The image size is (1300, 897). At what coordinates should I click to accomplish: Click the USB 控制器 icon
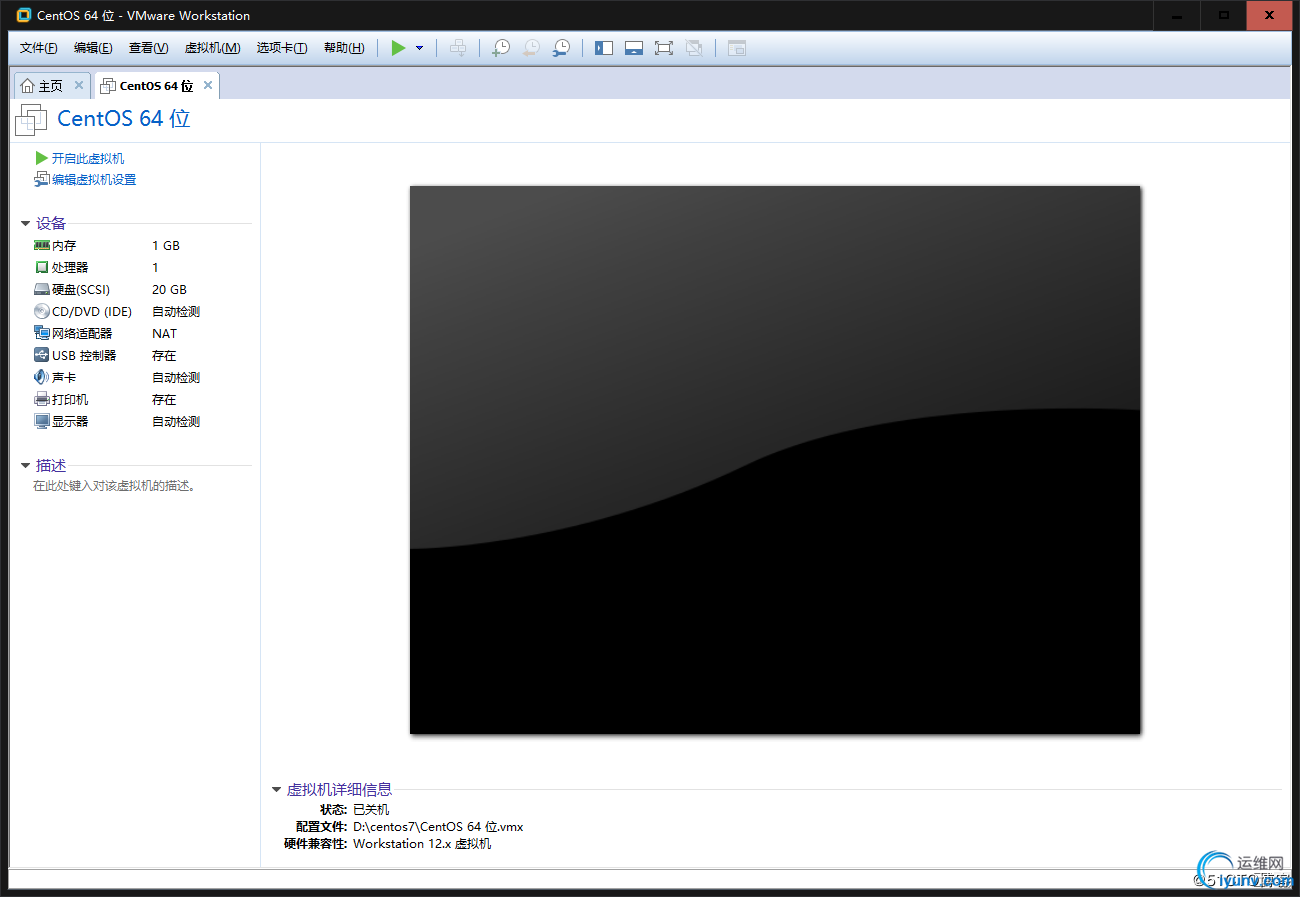[42, 355]
